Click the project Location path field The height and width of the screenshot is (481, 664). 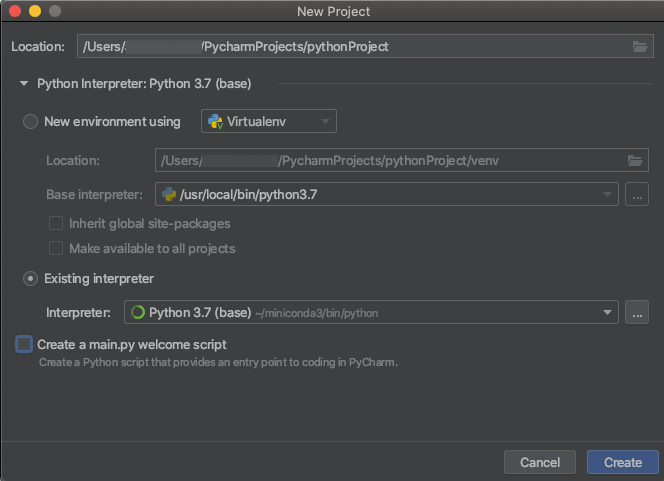(365, 46)
